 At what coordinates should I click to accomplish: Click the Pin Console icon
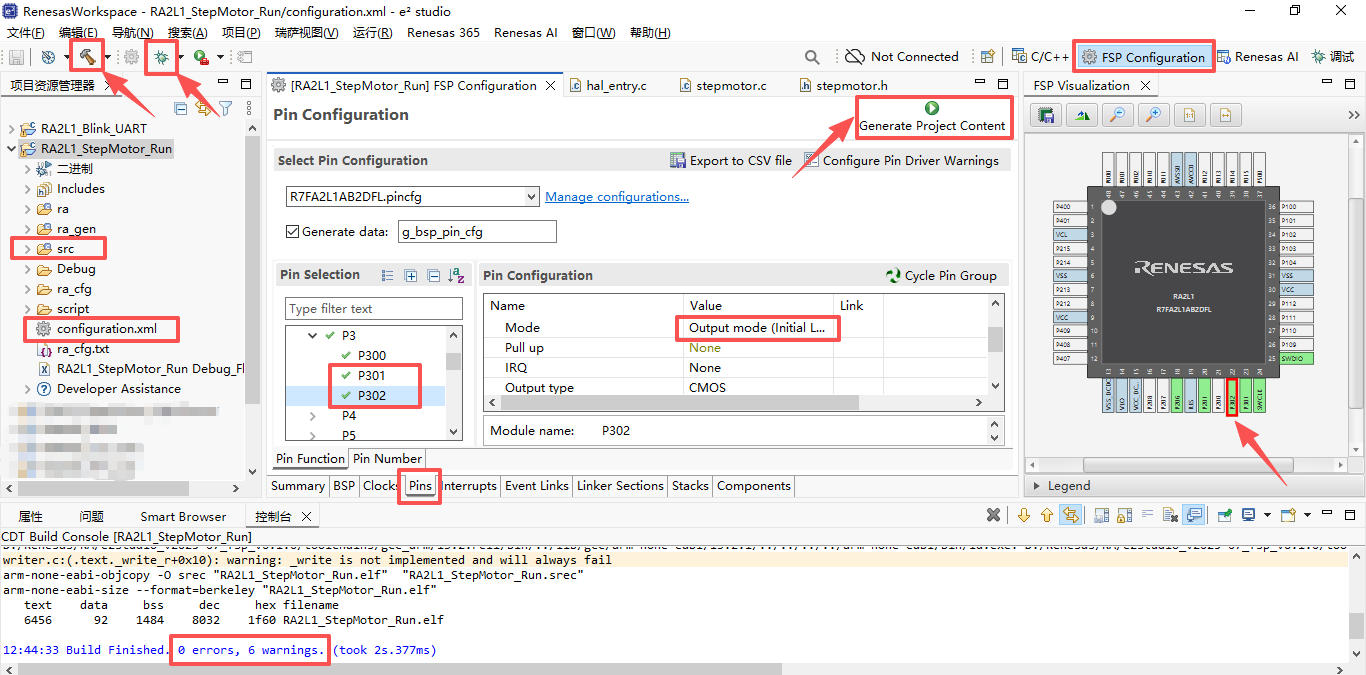pyautogui.click(x=1225, y=515)
